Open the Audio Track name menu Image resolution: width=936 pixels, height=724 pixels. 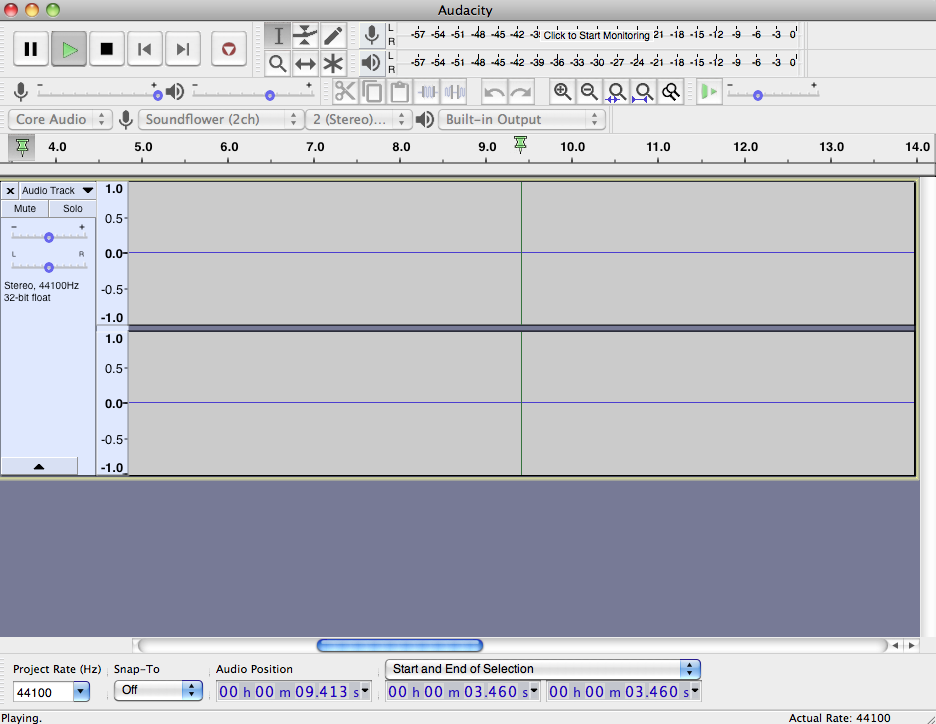57,190
